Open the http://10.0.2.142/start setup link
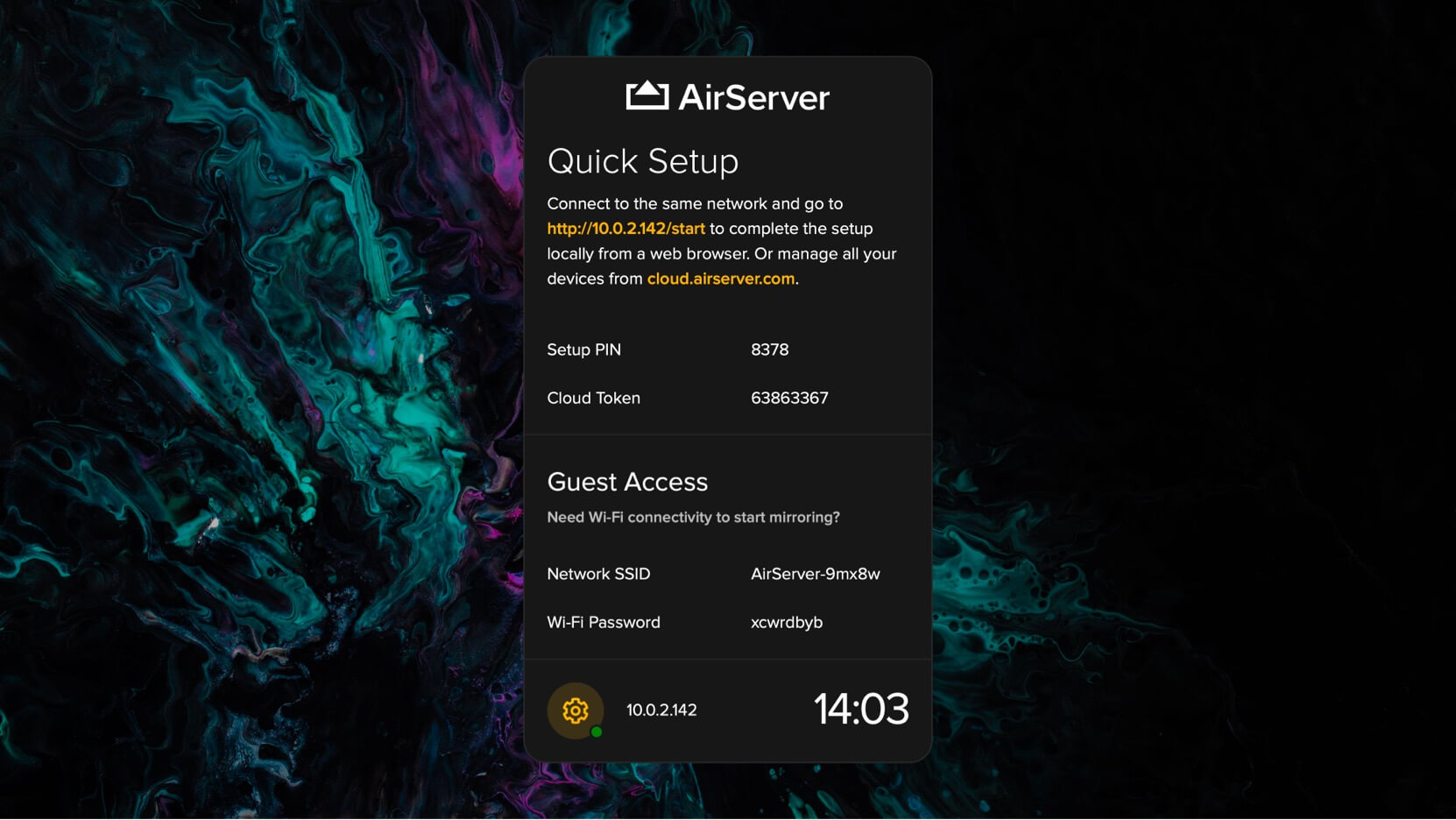This screenshot has height=820, width=1456. pos(626,229)
